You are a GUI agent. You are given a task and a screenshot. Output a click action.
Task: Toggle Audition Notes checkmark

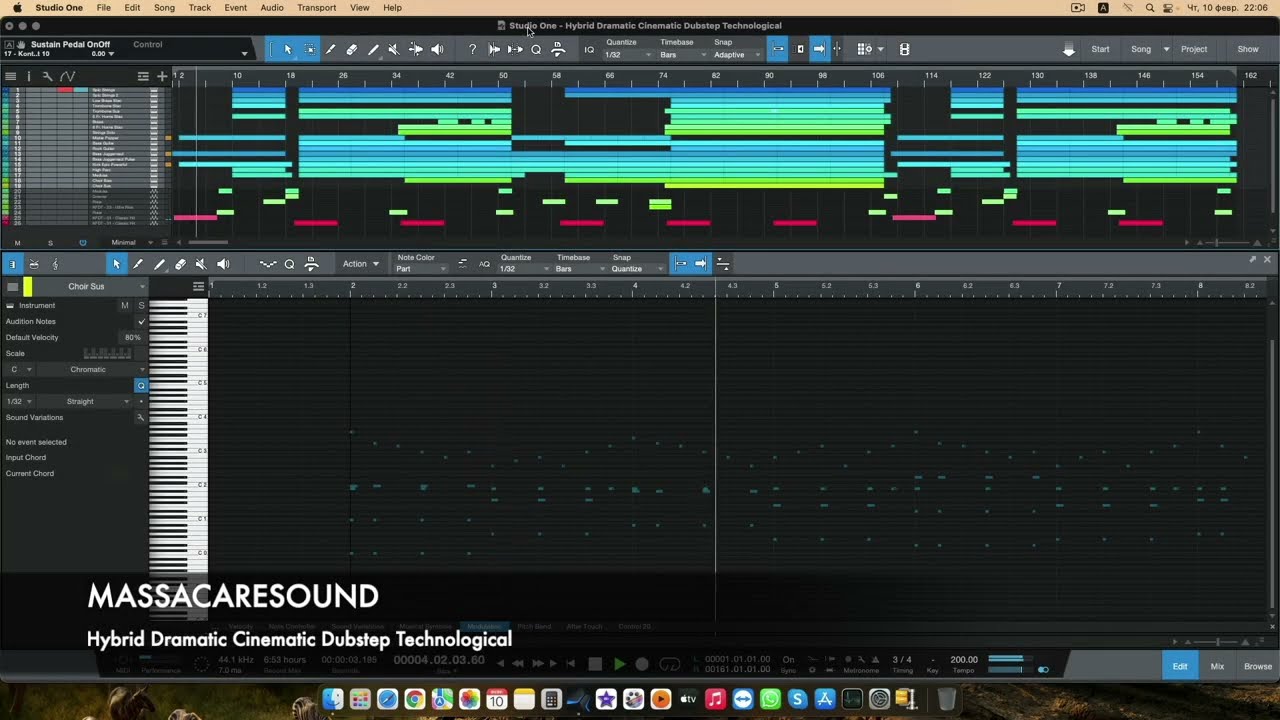141,322
